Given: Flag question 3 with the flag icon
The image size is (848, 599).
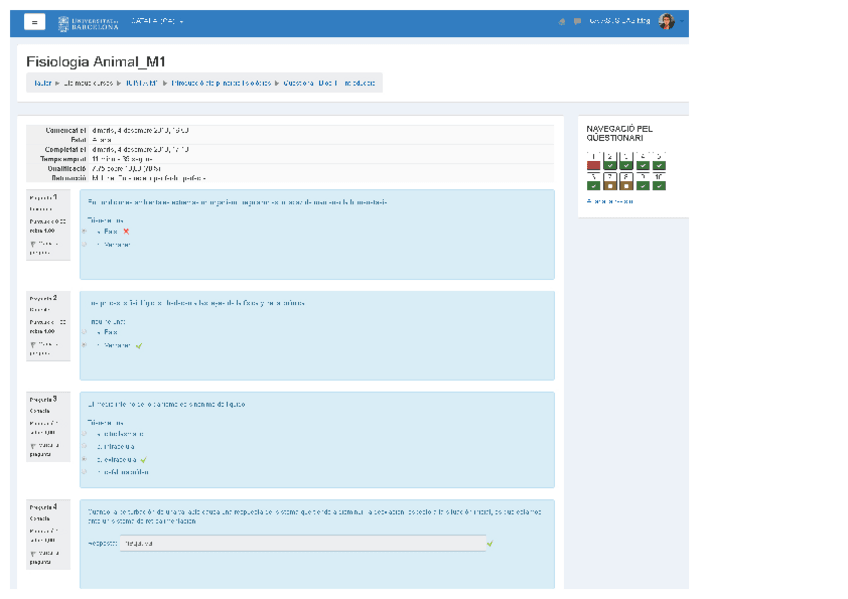Looking at the screenshot, I should (x=34, y=444).
